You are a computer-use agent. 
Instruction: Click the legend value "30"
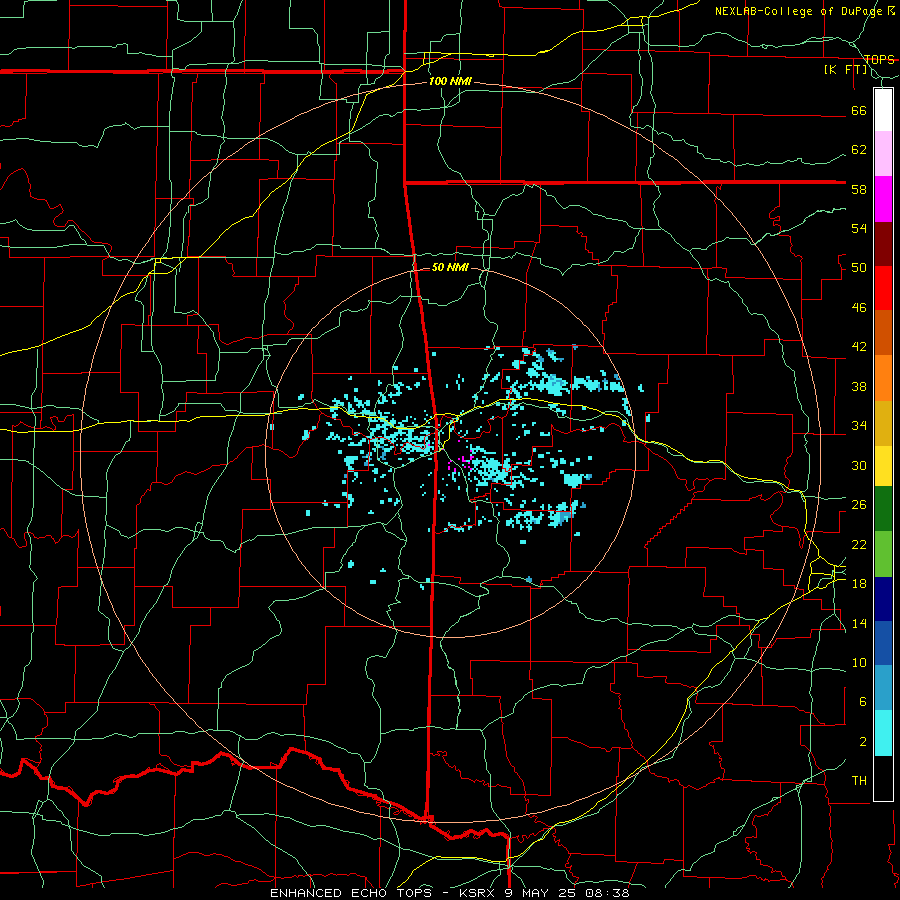(859, 465)
